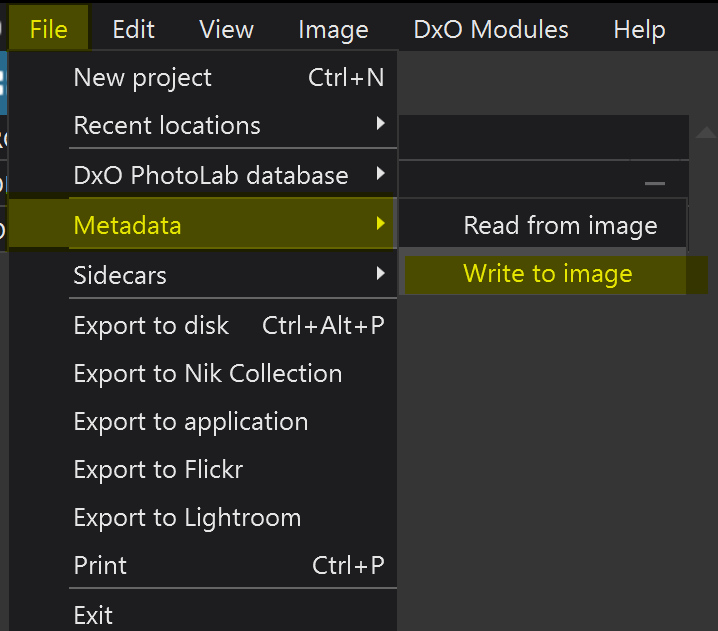Choose New project from File menu
718x631 pixels.
tap(143, 77)
